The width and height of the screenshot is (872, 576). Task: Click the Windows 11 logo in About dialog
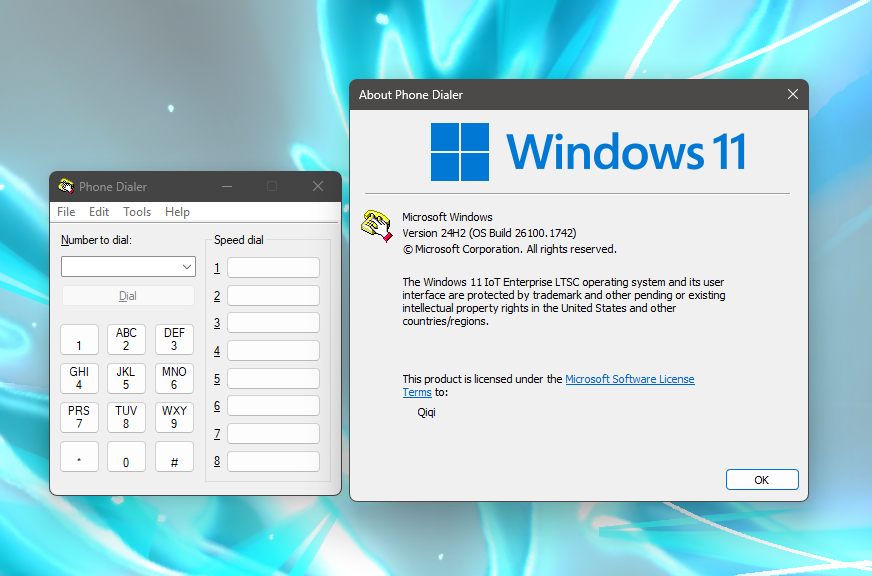point(588,152)
